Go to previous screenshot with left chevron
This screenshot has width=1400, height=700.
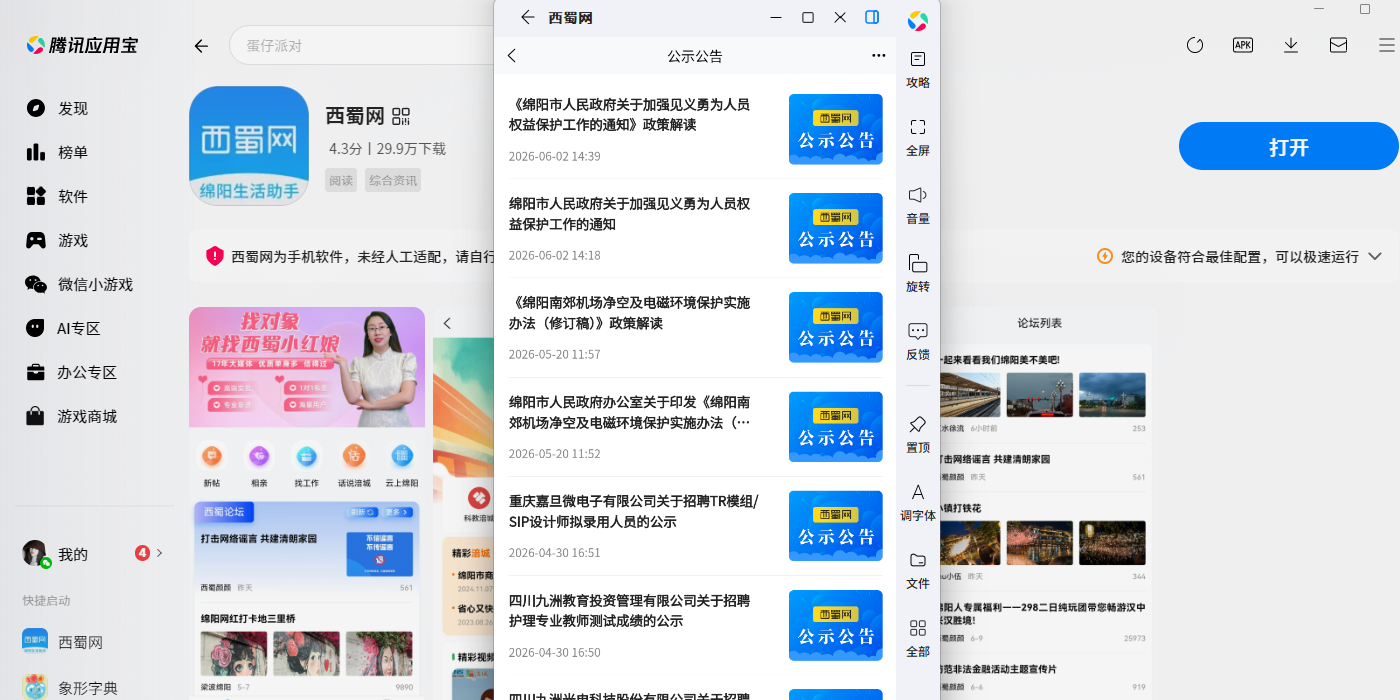coord(447,323)
